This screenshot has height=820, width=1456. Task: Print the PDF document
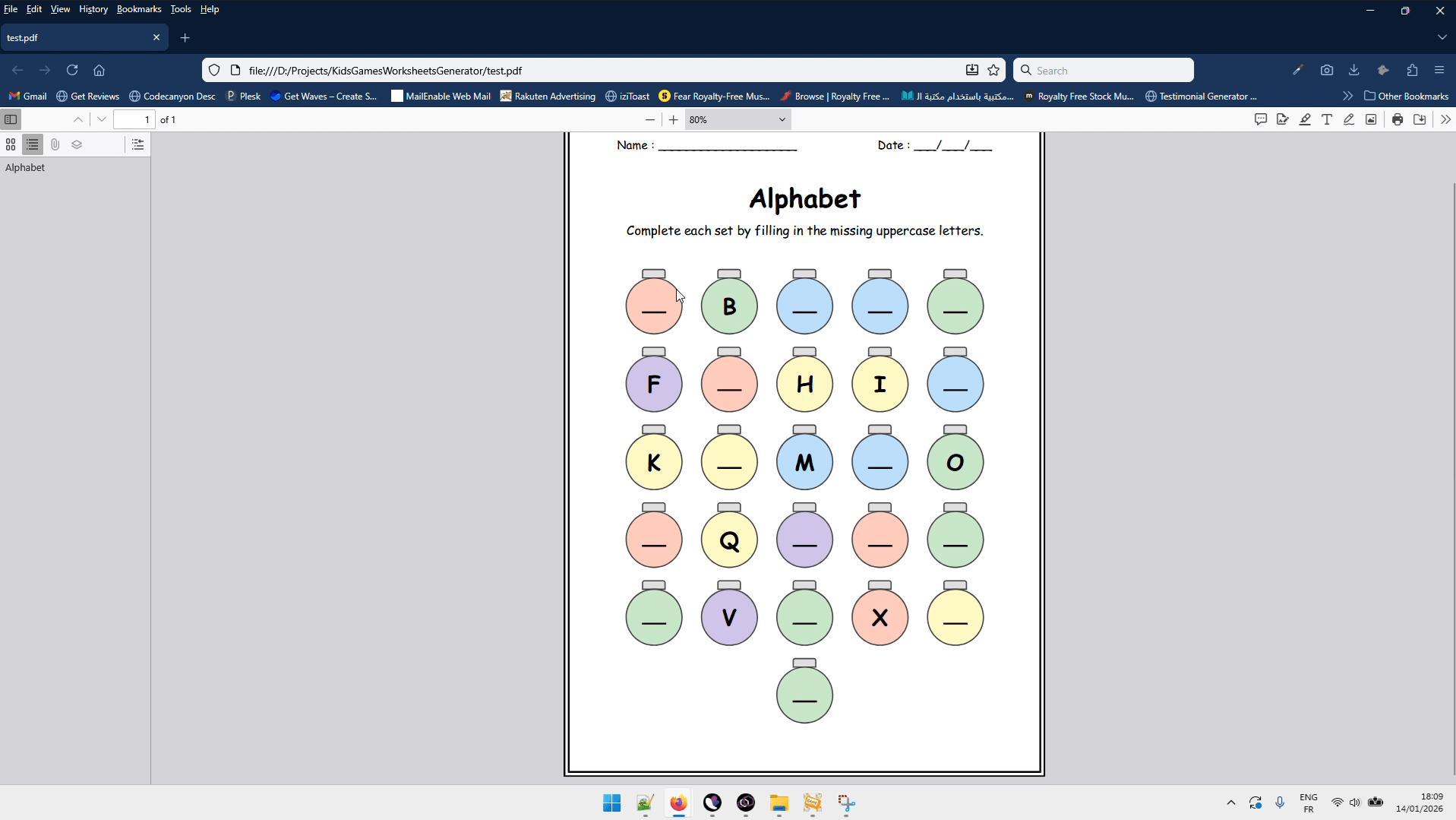[1398, 119]
